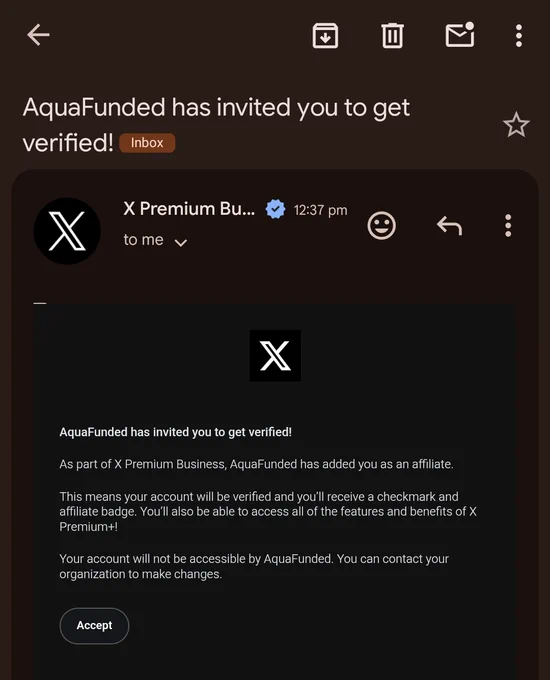Viewport: 550px width, 680px height.
Task: Reply to the message
Action: pyautogui.click(x=449, y=226)
